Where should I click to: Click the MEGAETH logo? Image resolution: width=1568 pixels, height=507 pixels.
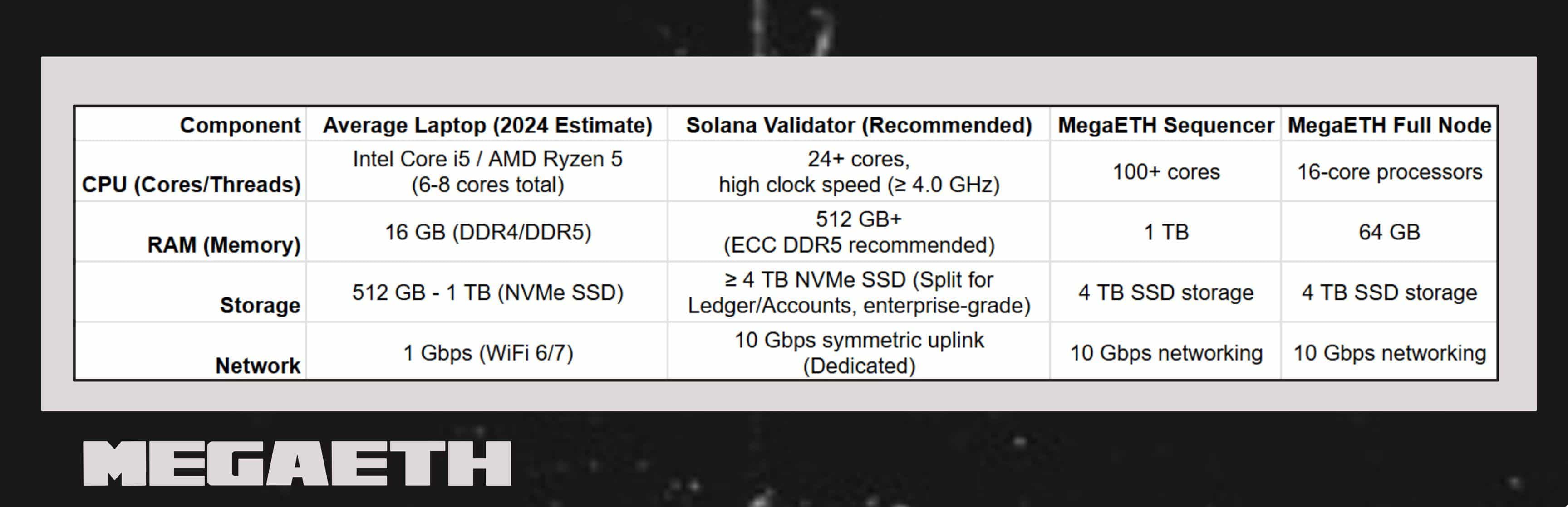click(296, 464)
